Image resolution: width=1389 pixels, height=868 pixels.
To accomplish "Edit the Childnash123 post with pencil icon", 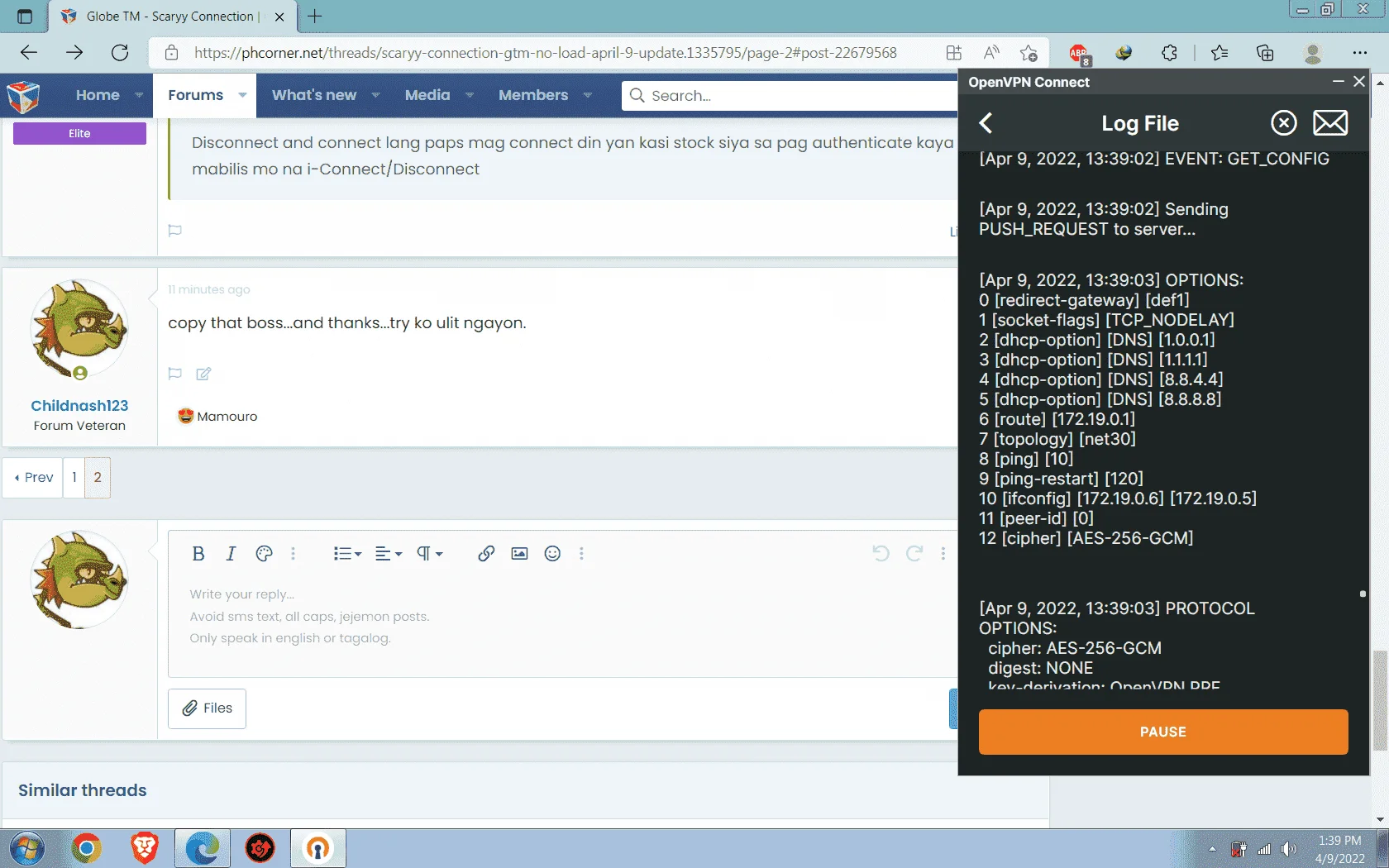I will pos(203,374).
